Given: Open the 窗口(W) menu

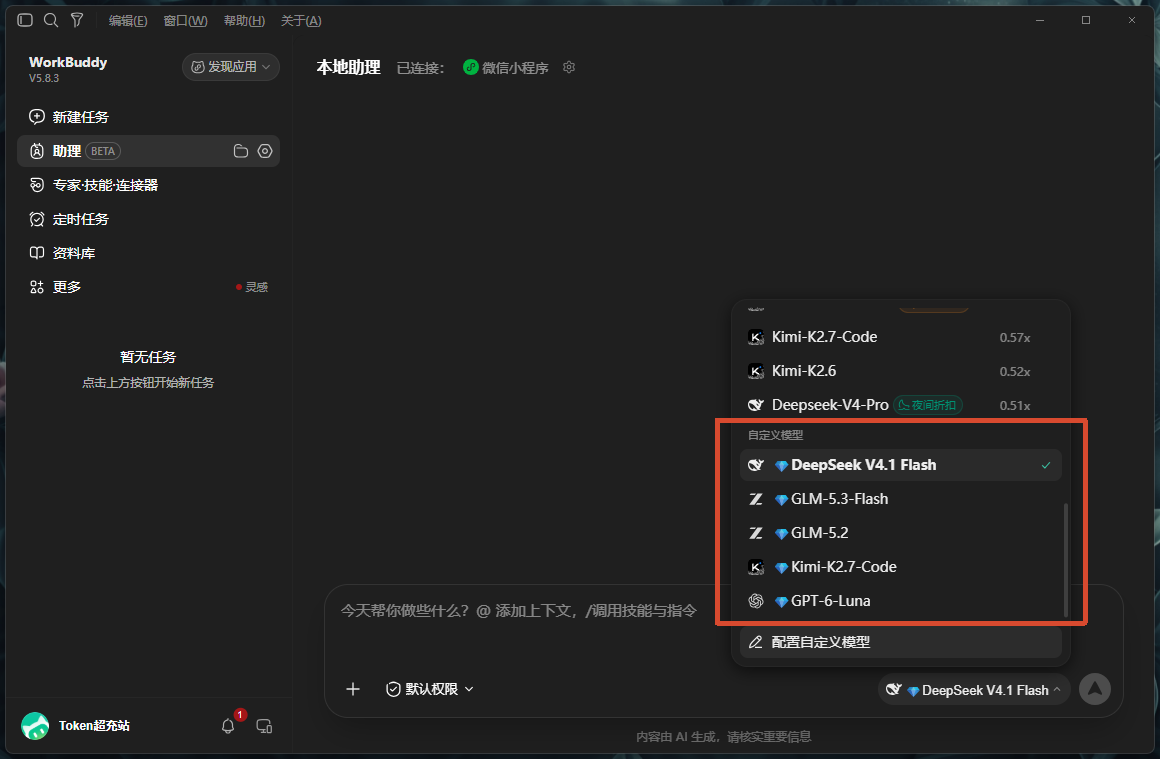Looking at the screenshot, I should [185, 21].
